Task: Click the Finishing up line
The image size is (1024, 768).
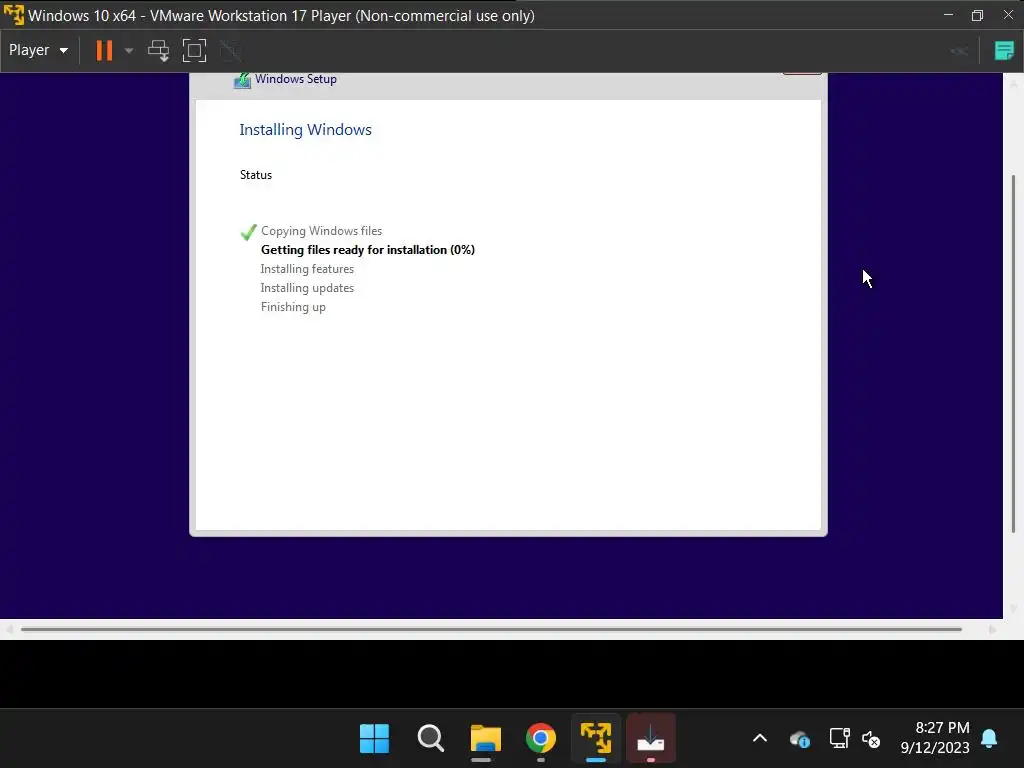Action: pyautogui.click(x=293, y=306)
